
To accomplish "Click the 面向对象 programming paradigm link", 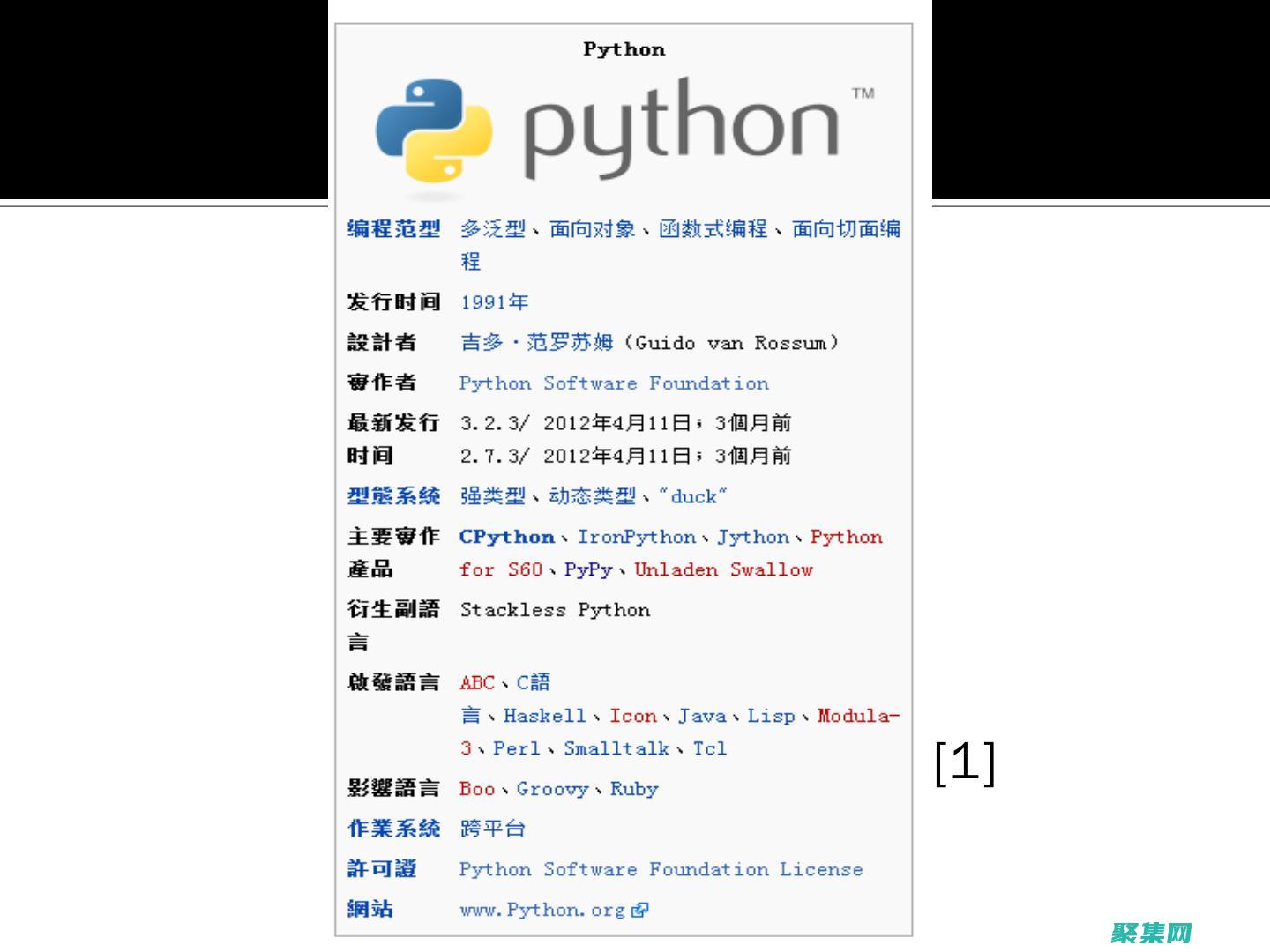I will (593, 228).
